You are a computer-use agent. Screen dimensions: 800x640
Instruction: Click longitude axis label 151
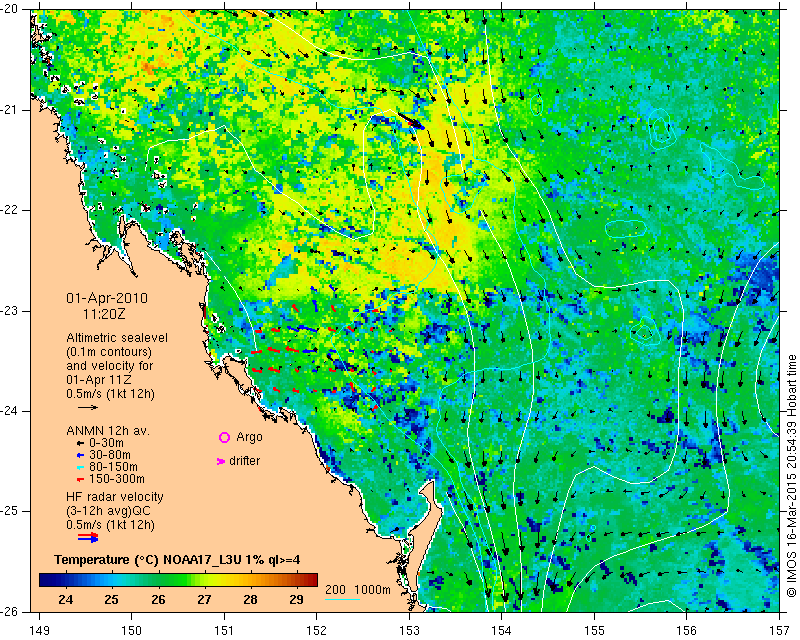pyautogui.click(x=224, y=631)
